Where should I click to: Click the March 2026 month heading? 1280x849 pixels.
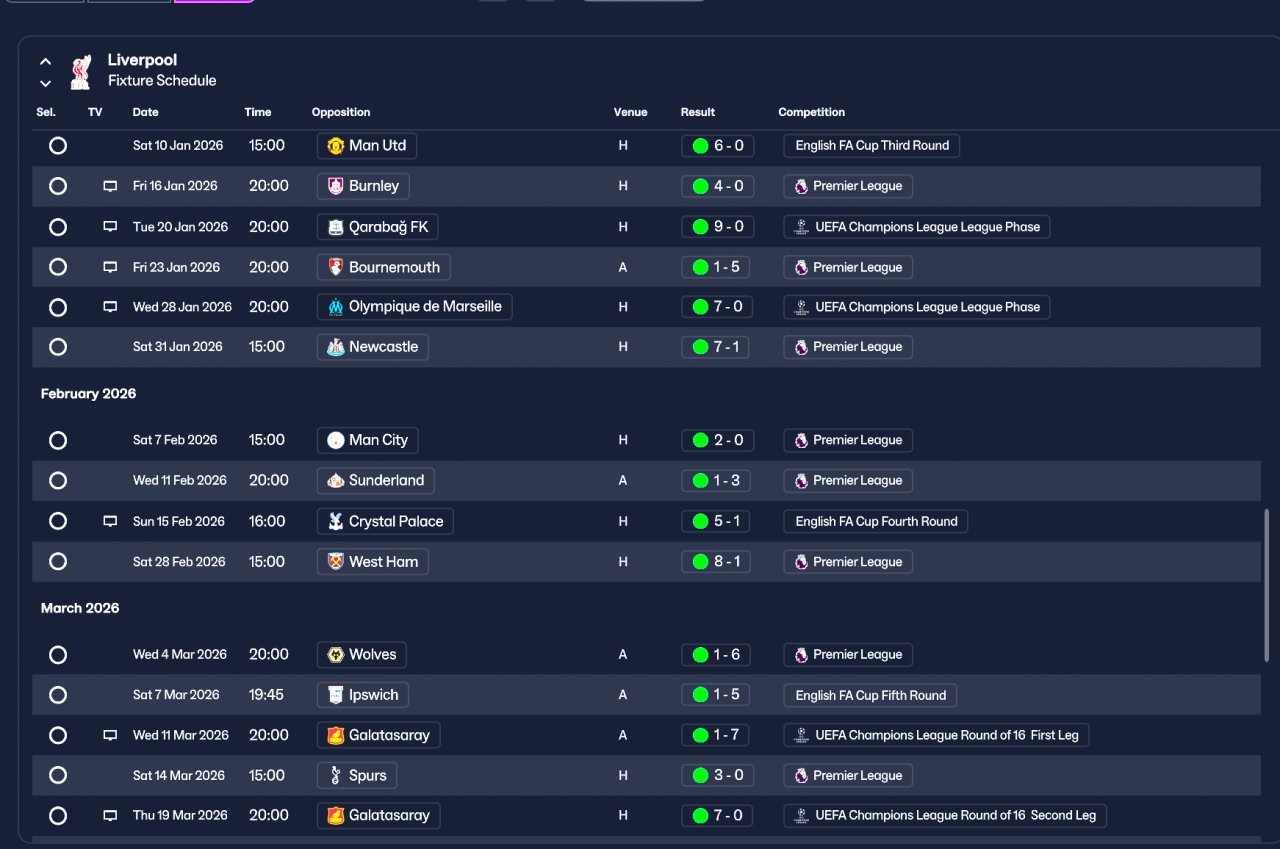[80, 608]
